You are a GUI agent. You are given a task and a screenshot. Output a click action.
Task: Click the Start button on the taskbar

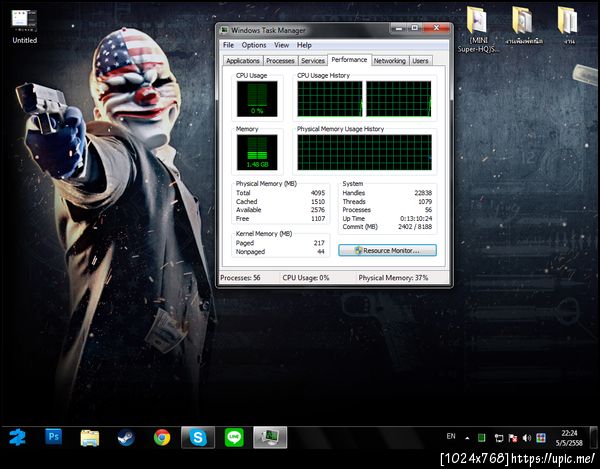(x=17, y=437)
